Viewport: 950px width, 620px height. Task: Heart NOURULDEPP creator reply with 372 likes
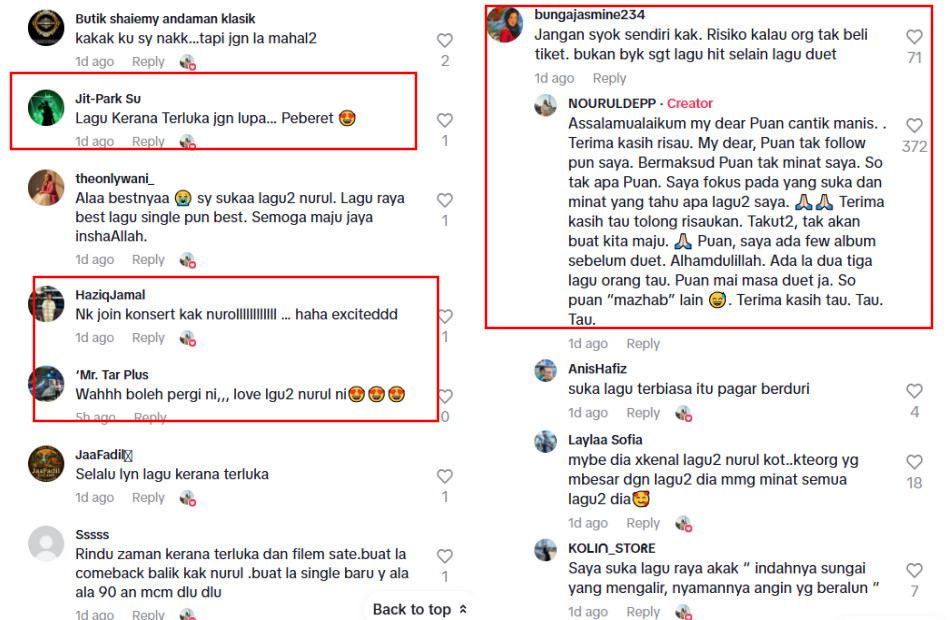click(914, 125)
